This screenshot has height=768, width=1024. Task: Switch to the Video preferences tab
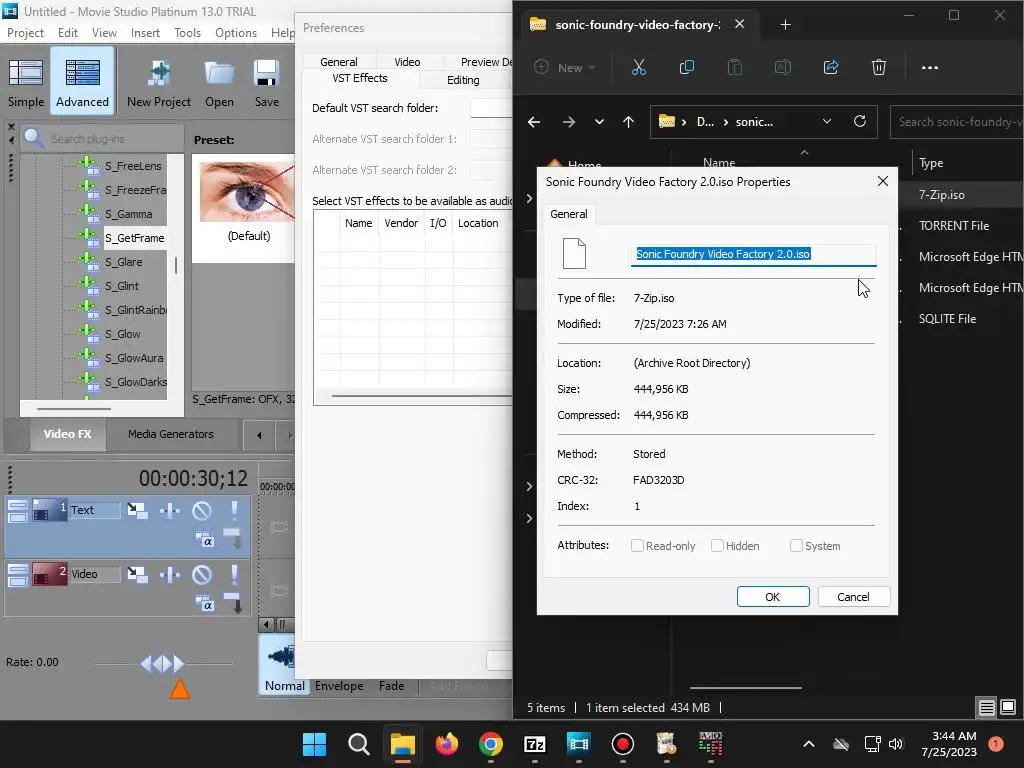(x=408, y=62)
